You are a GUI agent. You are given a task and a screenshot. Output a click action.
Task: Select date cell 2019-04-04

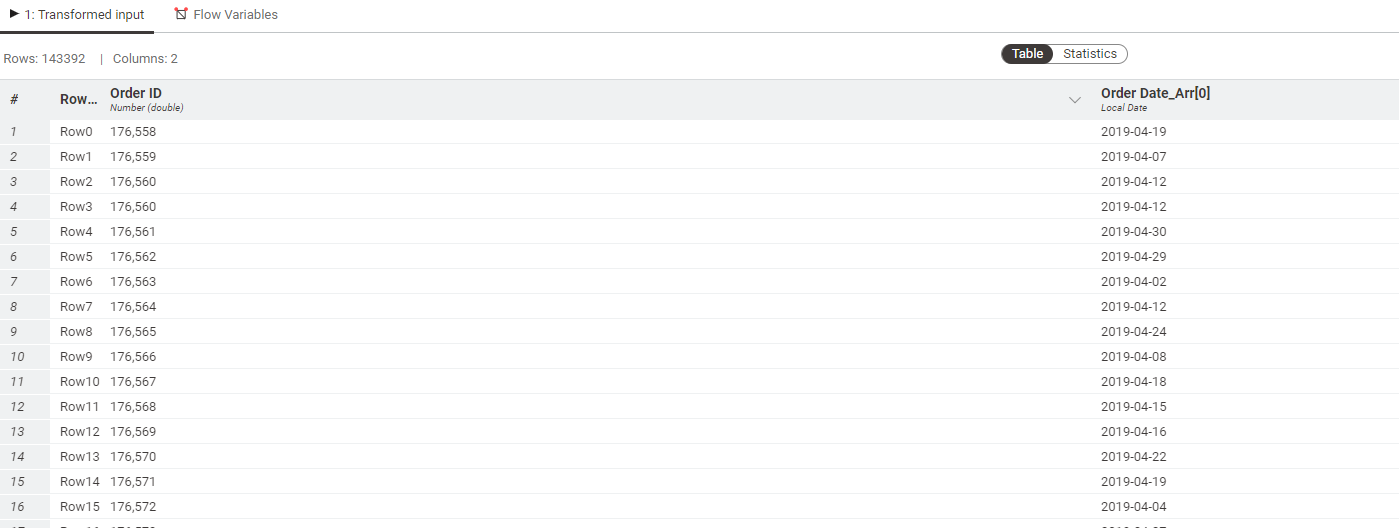(x=1133, y=507)
